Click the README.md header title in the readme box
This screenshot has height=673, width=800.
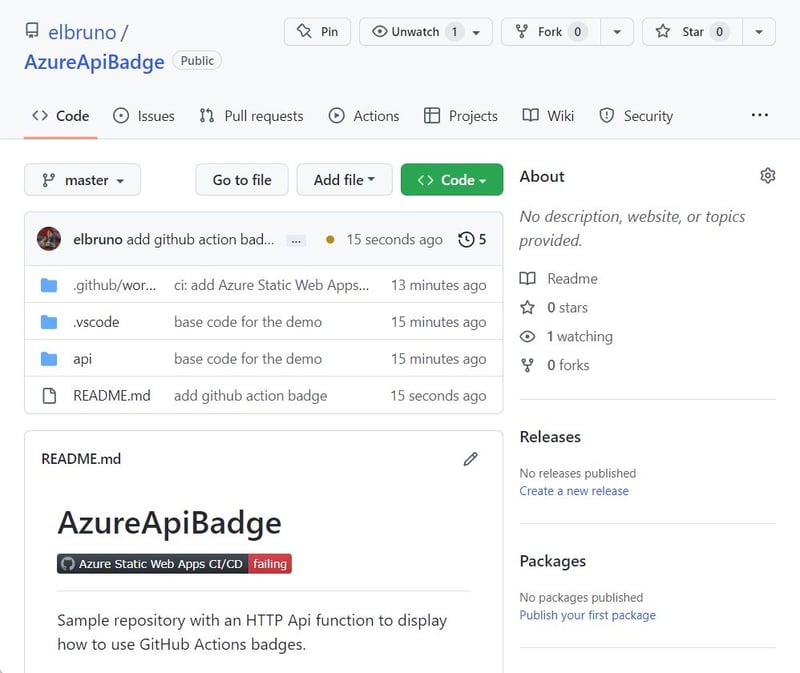[x=81, y=459]
